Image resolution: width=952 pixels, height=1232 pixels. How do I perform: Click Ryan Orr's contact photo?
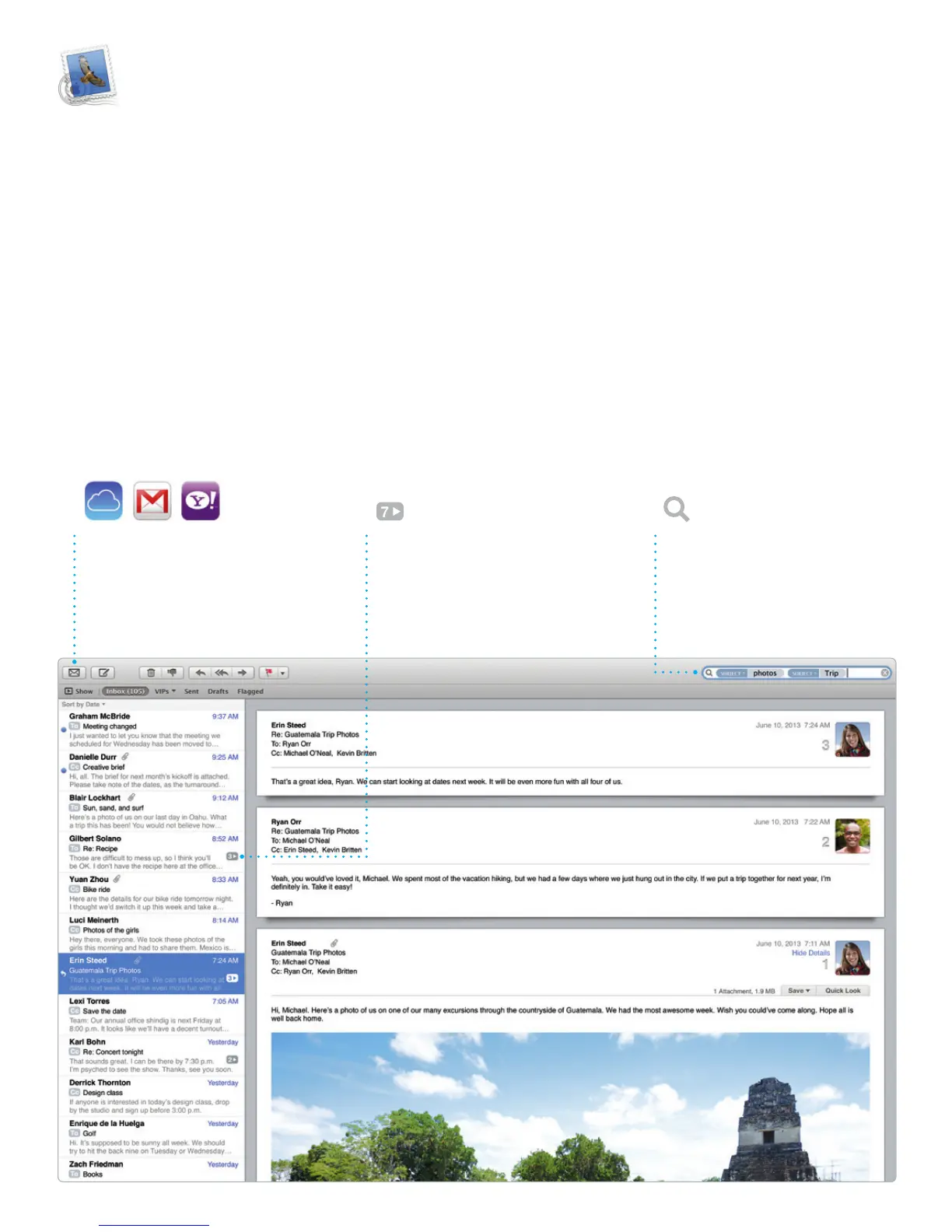point(852,836)
